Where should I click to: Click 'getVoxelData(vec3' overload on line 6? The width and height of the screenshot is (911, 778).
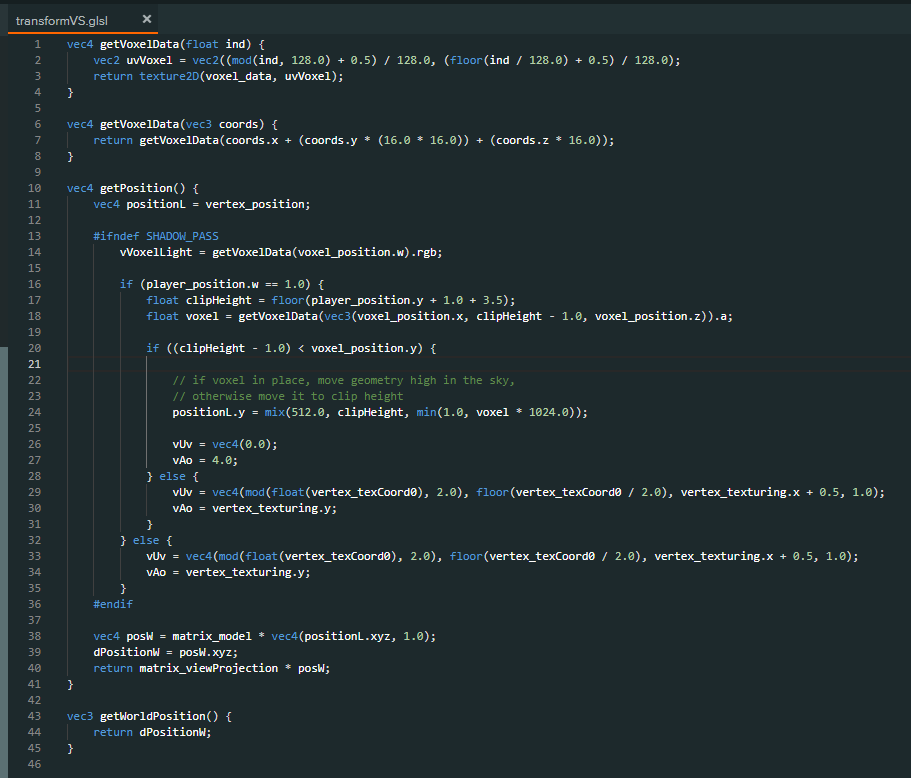[x=156, y=124]
